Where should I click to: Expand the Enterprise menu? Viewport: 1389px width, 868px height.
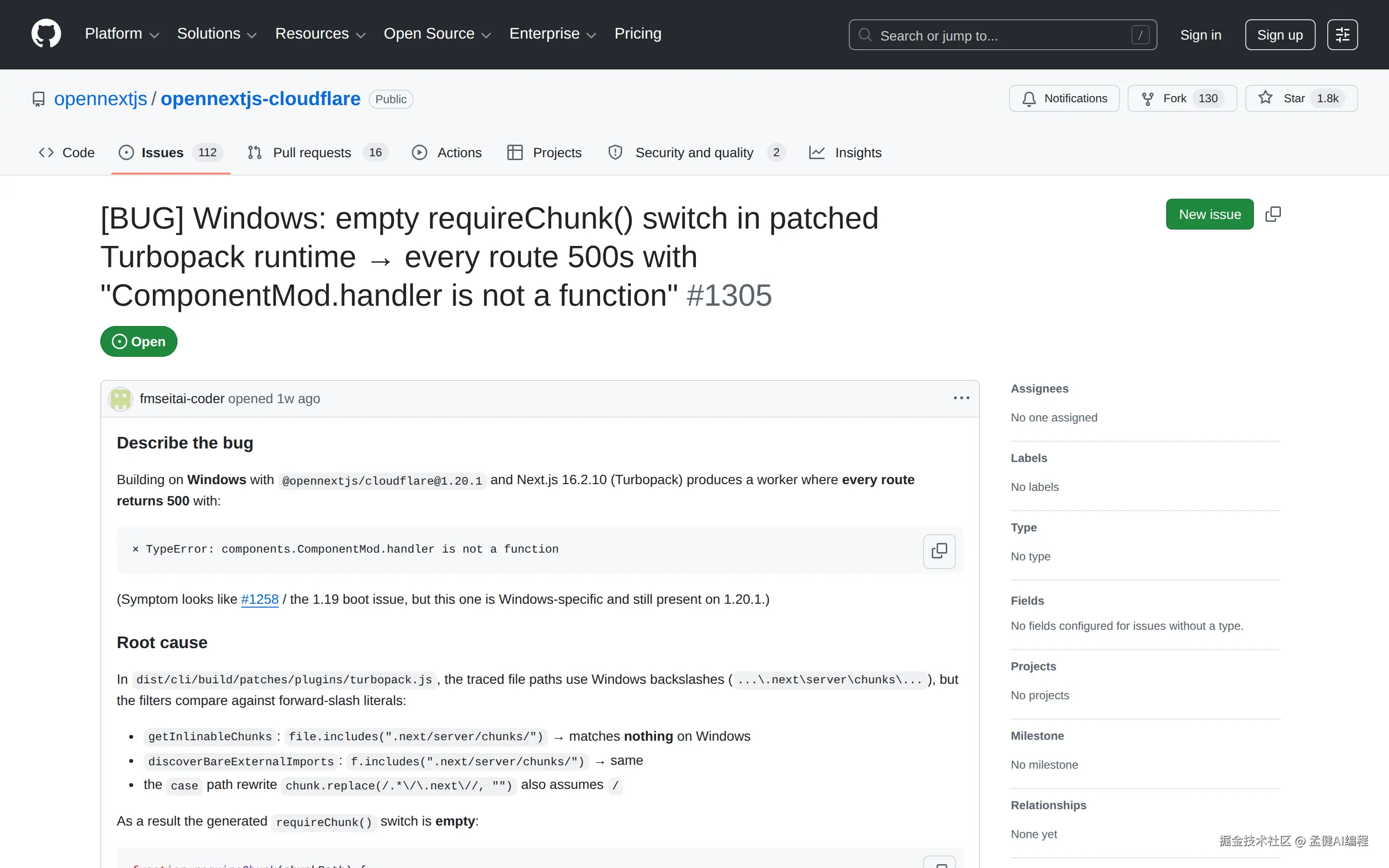(x=553, y=34)
